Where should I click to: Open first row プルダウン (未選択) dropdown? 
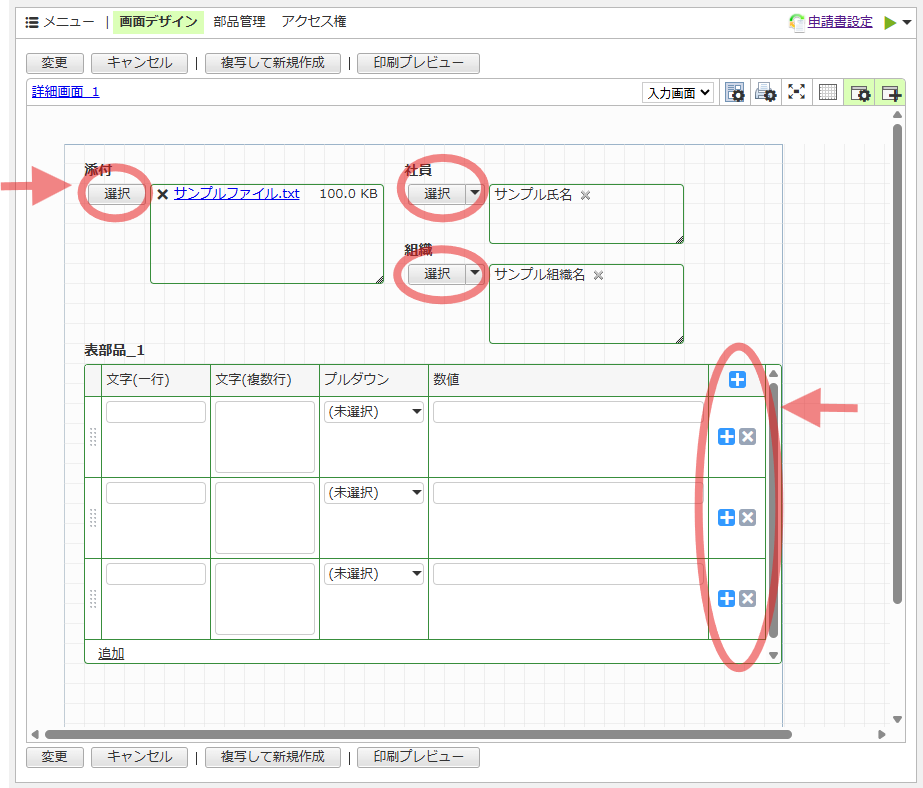click(374, 412)
